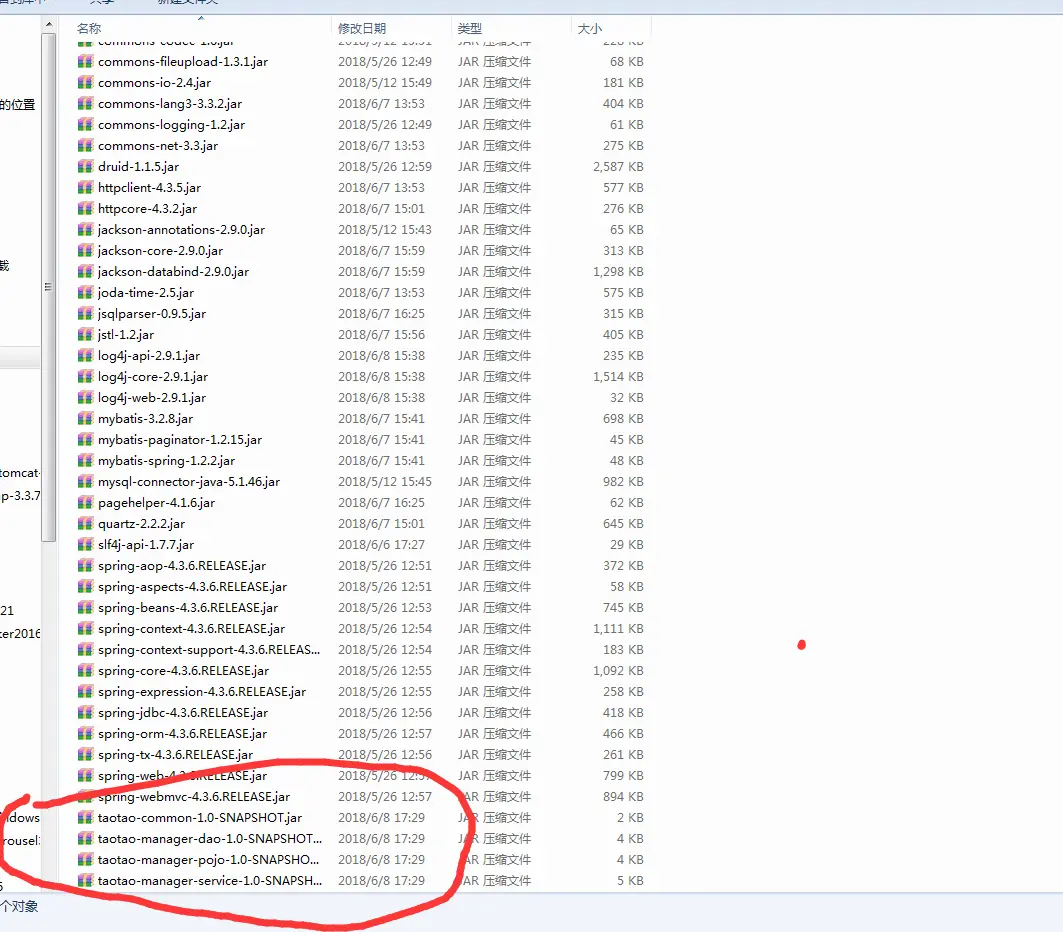
Task: Click the spring-core-4.3.6.RELEASE.jar file icon
Action: [85, 671]
